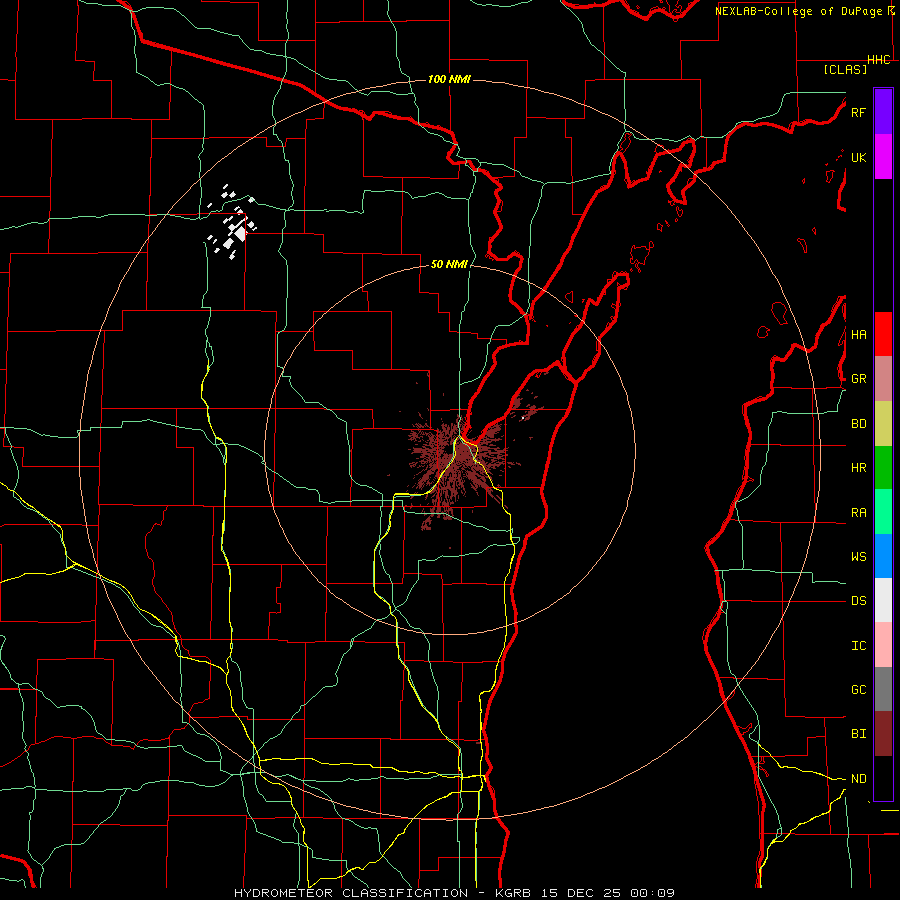This screenshot has height=900, width=900.
Task: Click the UK legend label text
Action: pos(858,157)
